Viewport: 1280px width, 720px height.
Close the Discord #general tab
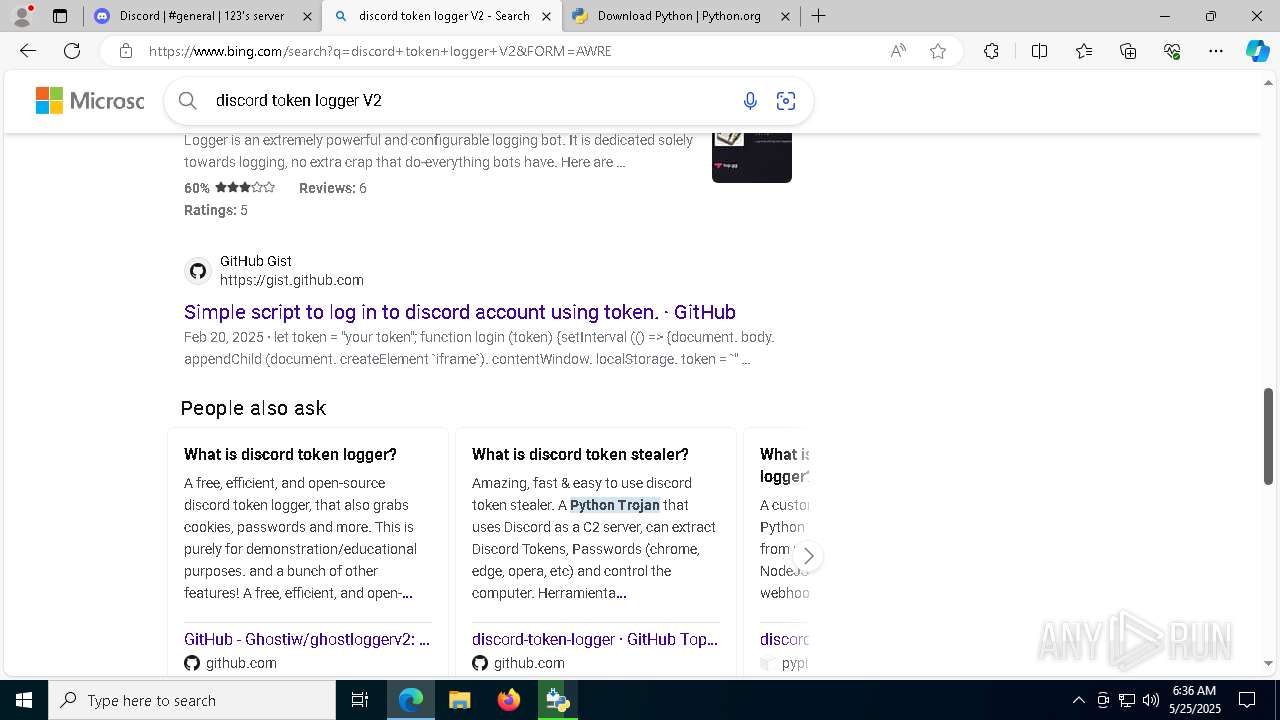tap(307, 16)
